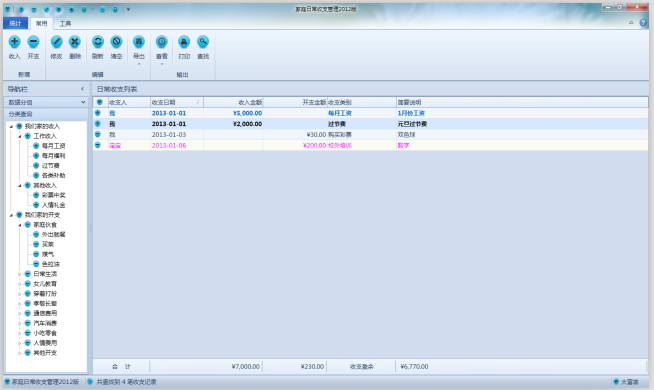Open the 分类查询 panel header
Image resolution: width=654 pixels, height=390 pixels.
coord(46,114)
